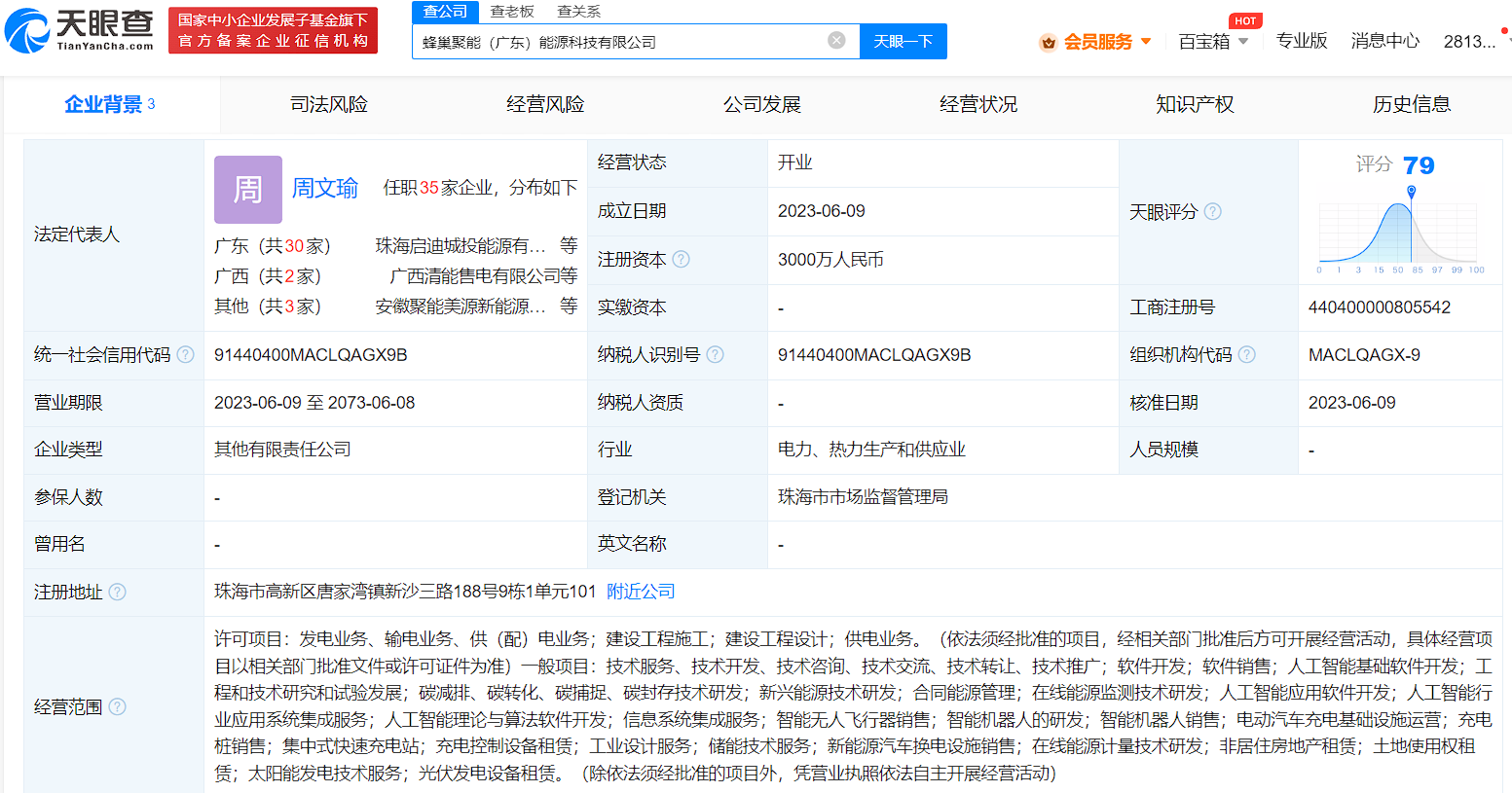Click registration number 440400000805542
Screen dimensions: 1512x793
click(1380, 307)
